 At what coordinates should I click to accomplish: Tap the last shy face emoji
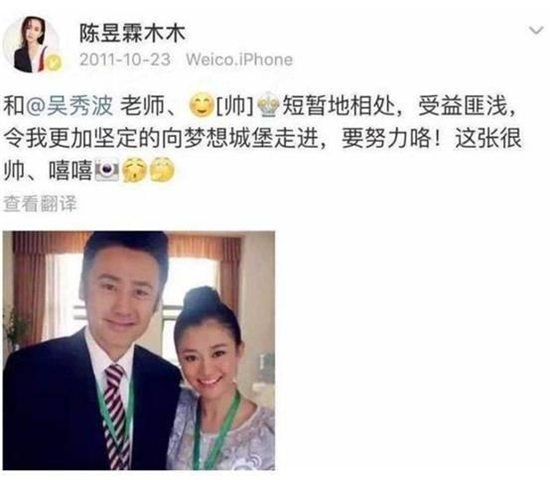pos(162,170)
